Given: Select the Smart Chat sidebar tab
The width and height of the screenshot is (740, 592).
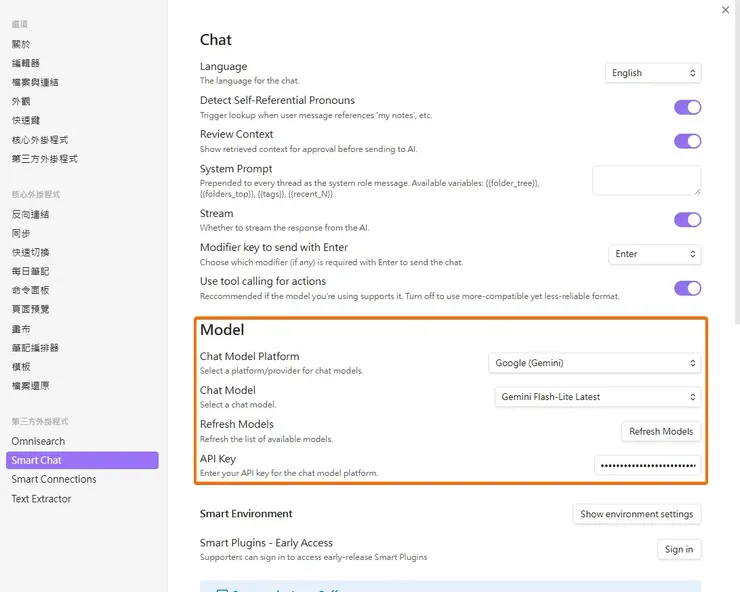Looking at the screenshot, I should 37,460.
